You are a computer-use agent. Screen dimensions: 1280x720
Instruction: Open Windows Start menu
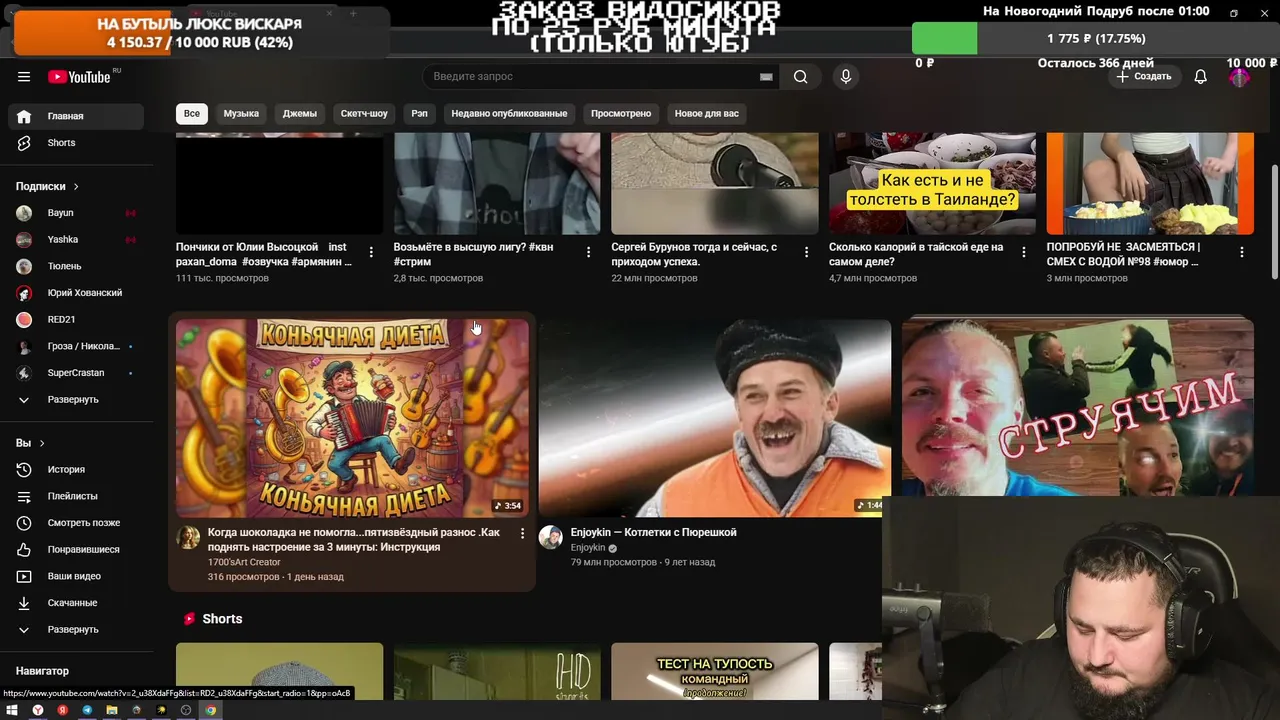coord(13,710)
